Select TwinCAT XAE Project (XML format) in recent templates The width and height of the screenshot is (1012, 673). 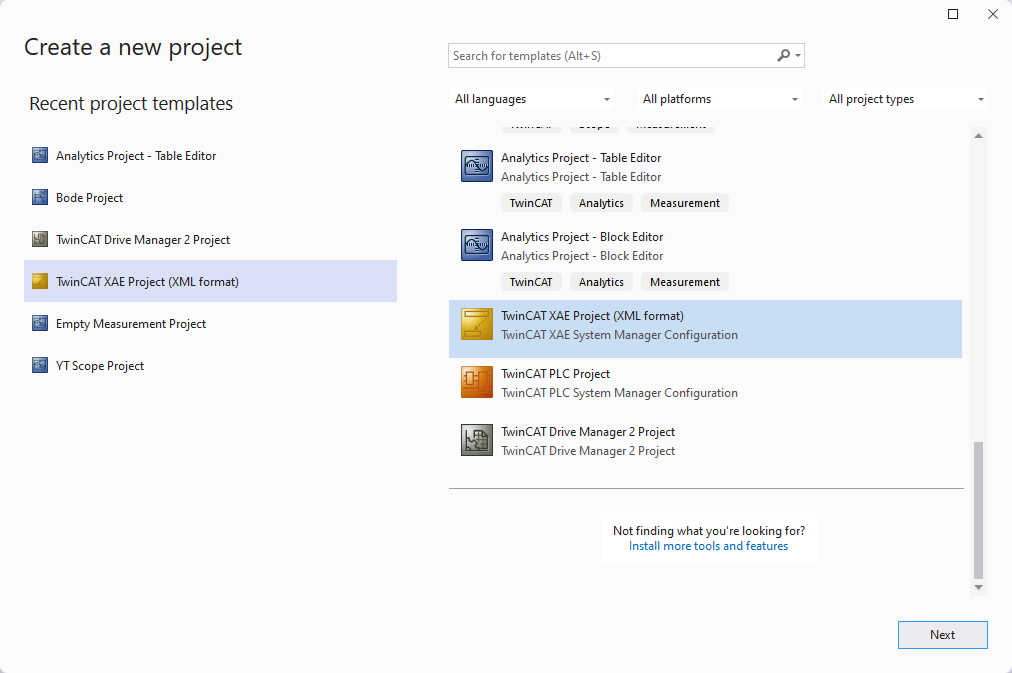[x=210, y=281]
